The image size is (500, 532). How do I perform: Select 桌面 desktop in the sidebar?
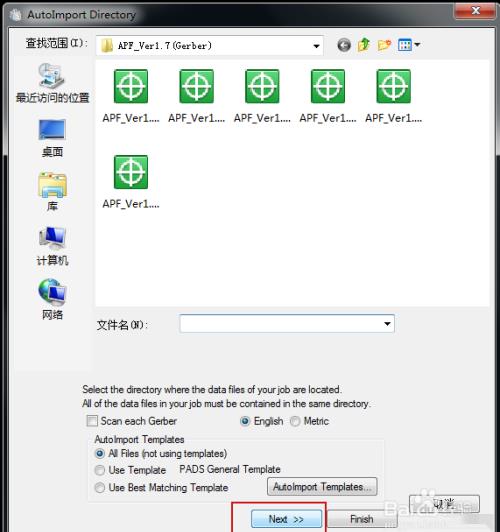[x=52, y=138]
